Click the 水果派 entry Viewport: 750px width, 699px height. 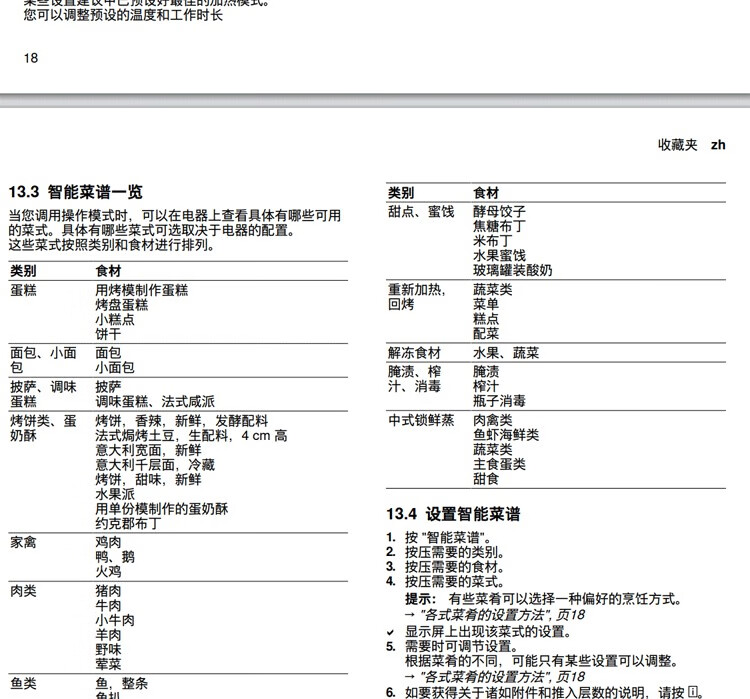point(115,494)
